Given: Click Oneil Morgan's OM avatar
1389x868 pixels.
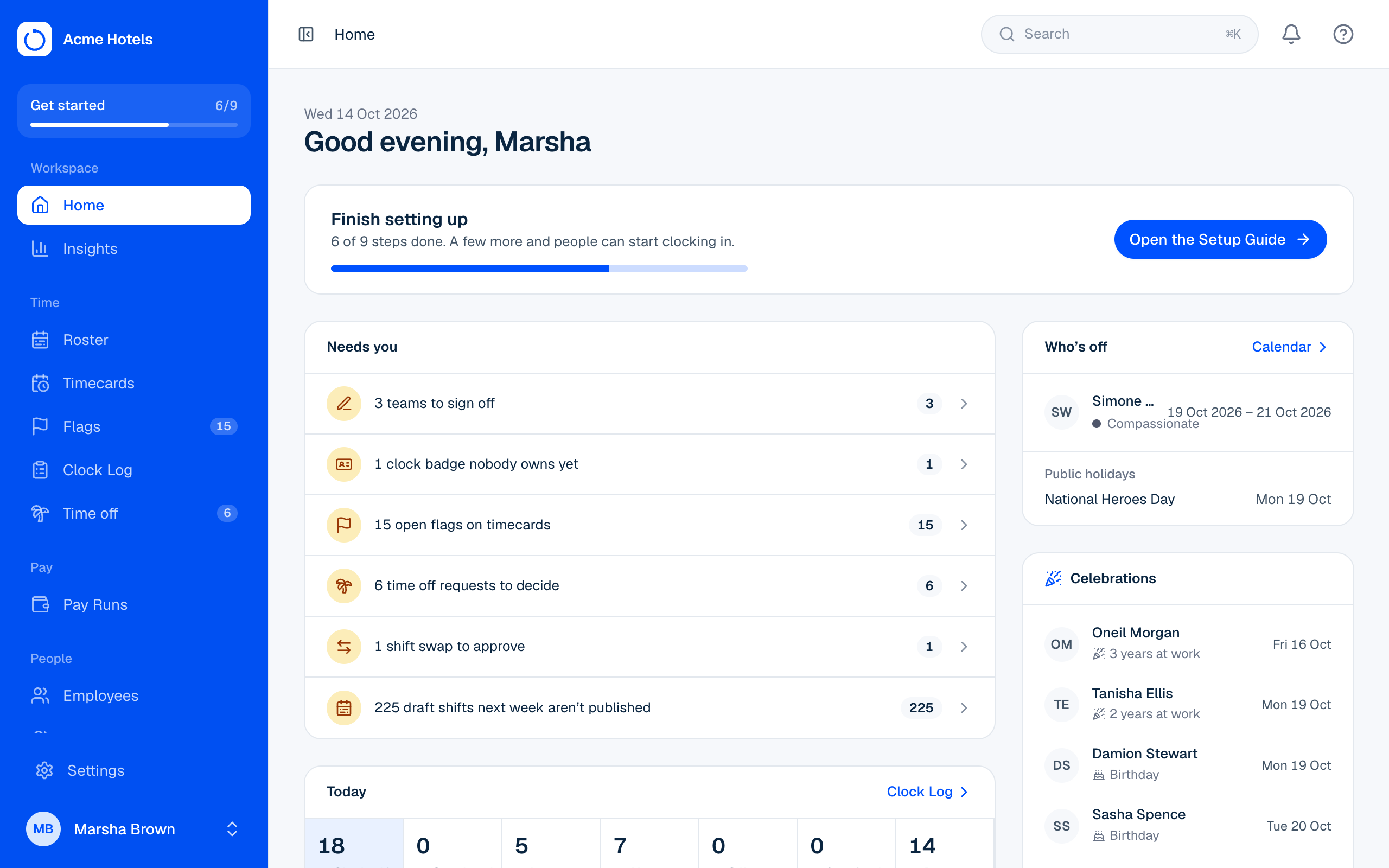Looking at the screenshot, I should 1061,644.
